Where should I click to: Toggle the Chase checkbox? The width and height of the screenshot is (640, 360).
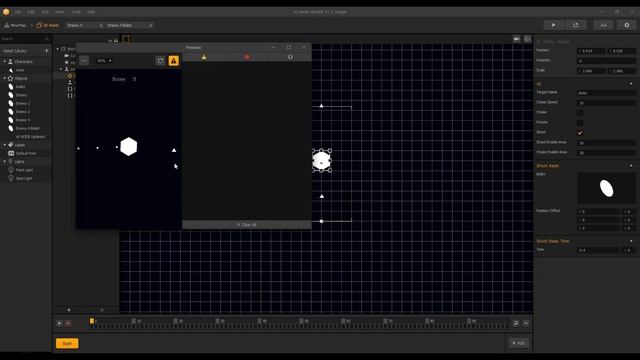(580, 113)
